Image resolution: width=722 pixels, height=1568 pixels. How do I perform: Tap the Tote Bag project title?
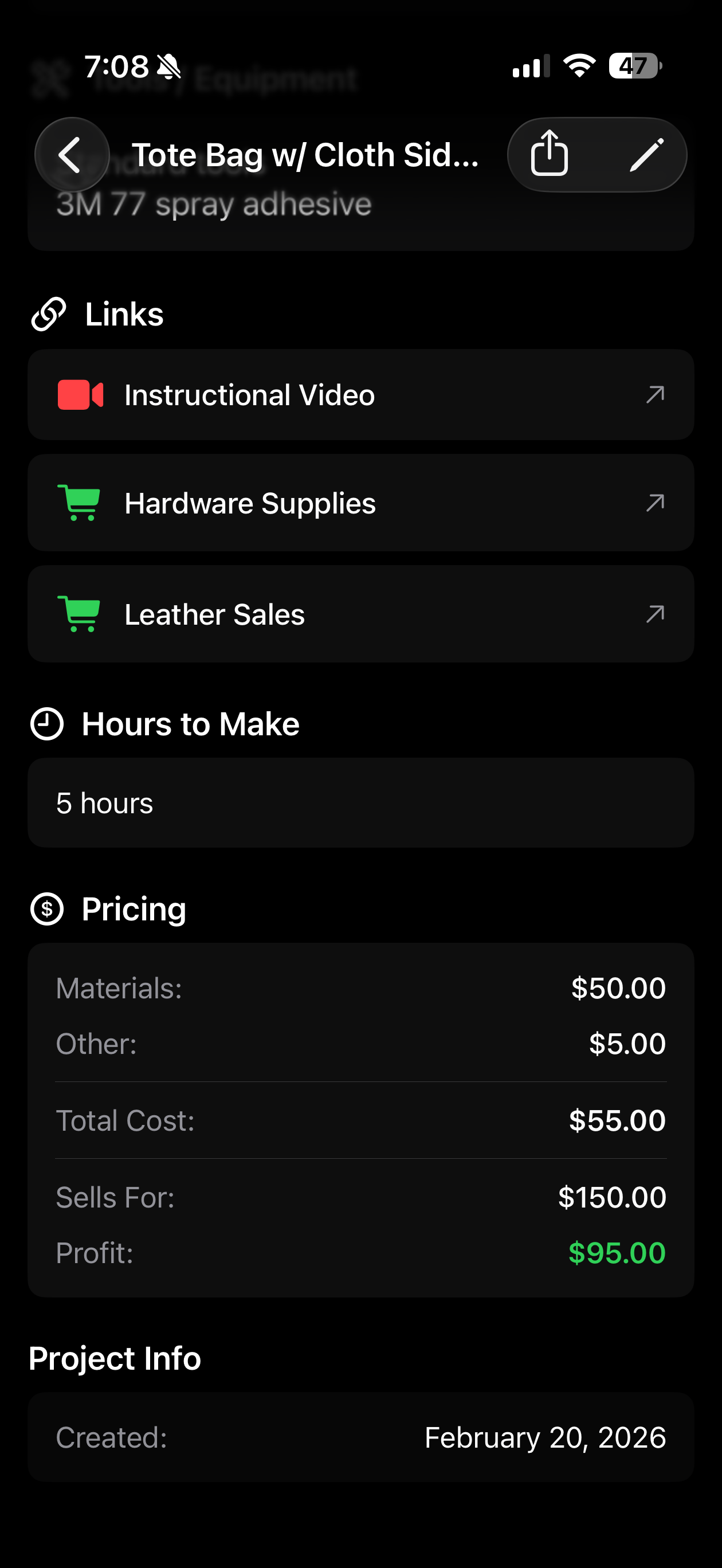(x=305, y=155)
